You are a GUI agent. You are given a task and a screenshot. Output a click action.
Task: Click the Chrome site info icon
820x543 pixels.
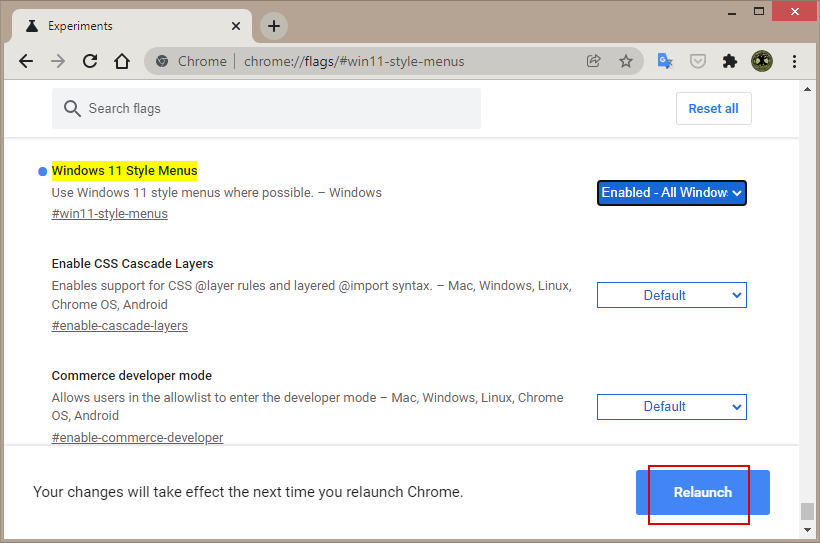pyautogui.click(x=162, y=61)
